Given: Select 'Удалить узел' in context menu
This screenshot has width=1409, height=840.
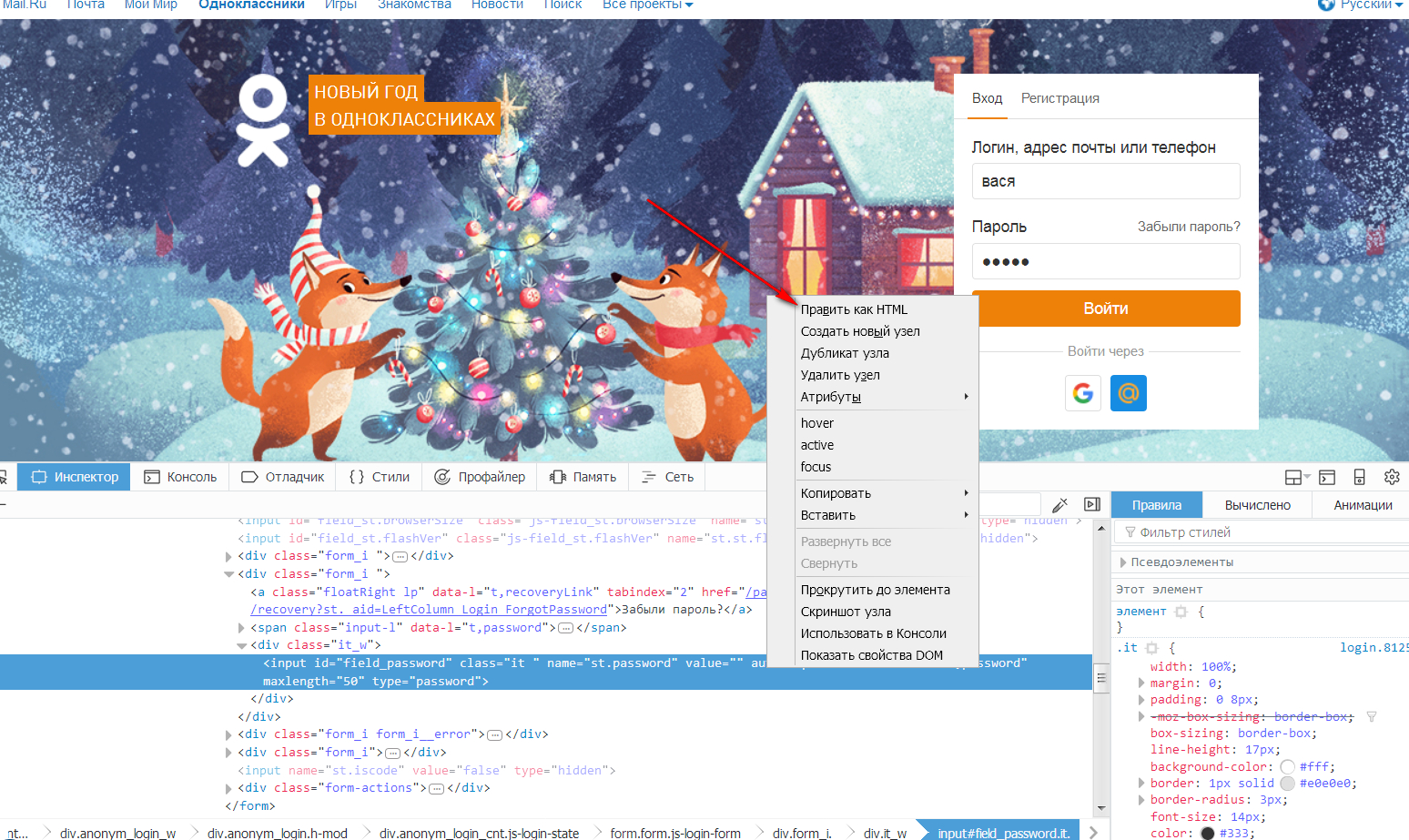Looking at the screenshot, I should (x=840, y=375).
